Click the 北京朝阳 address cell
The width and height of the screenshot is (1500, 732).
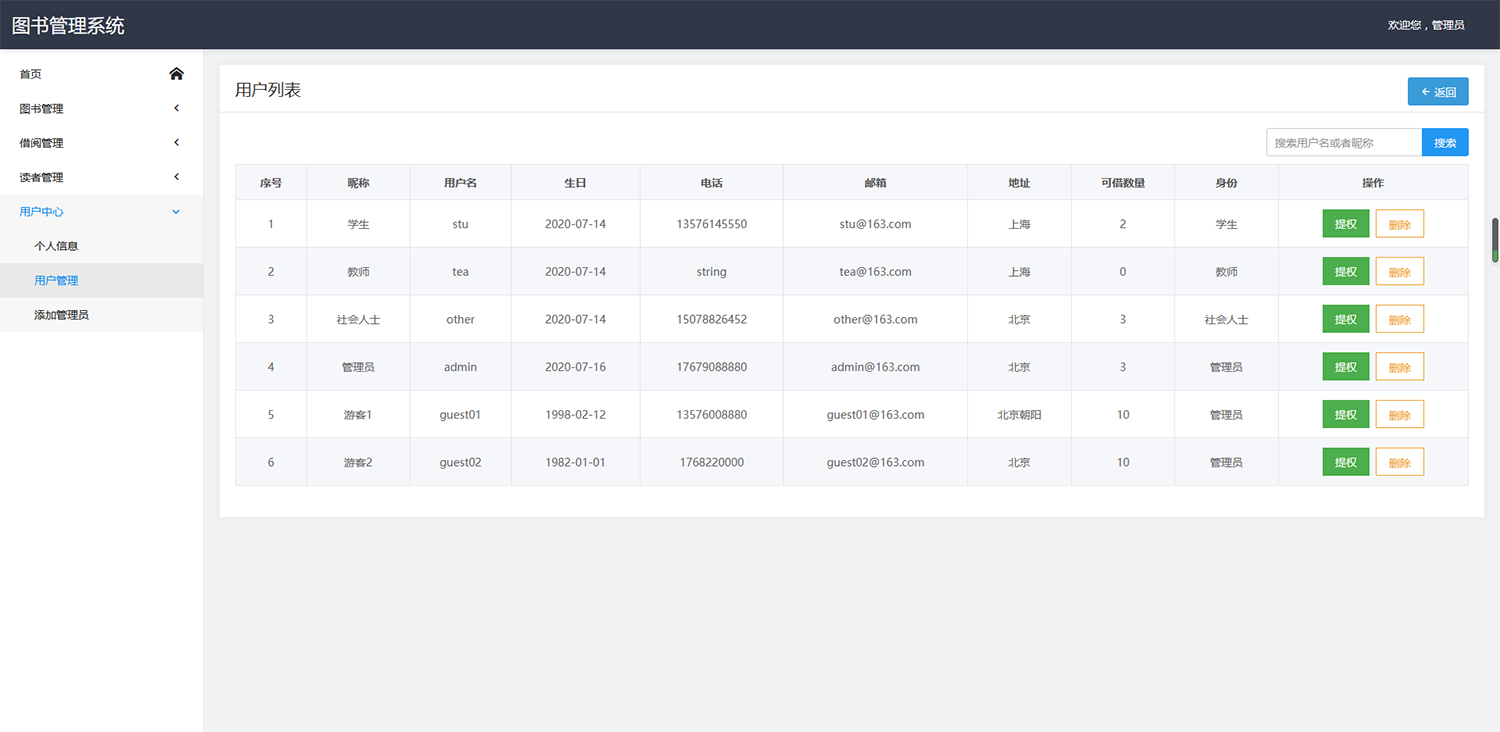click(1019, 414)
